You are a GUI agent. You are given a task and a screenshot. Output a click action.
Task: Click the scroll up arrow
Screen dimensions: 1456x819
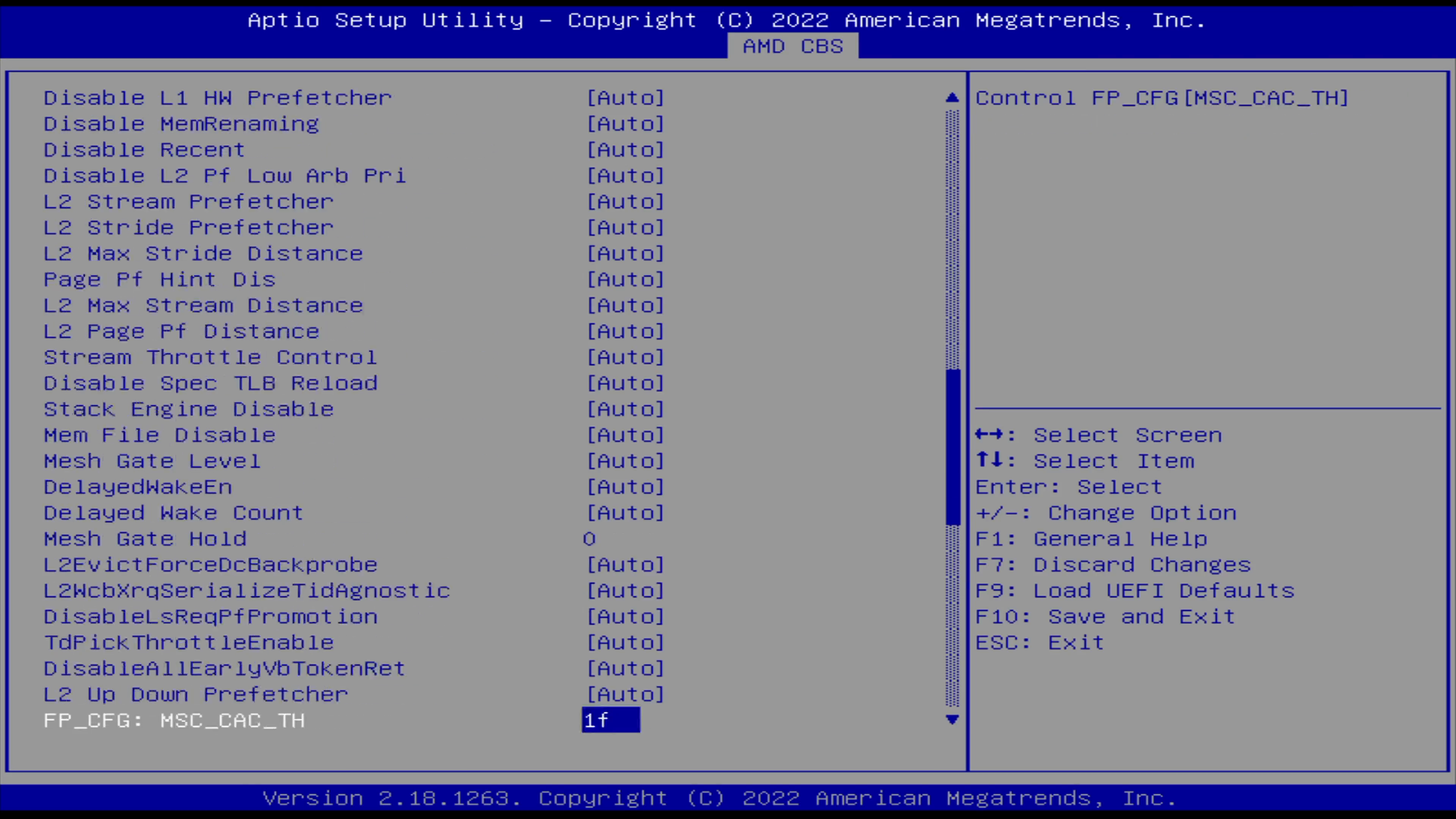(x=952, y=98)
